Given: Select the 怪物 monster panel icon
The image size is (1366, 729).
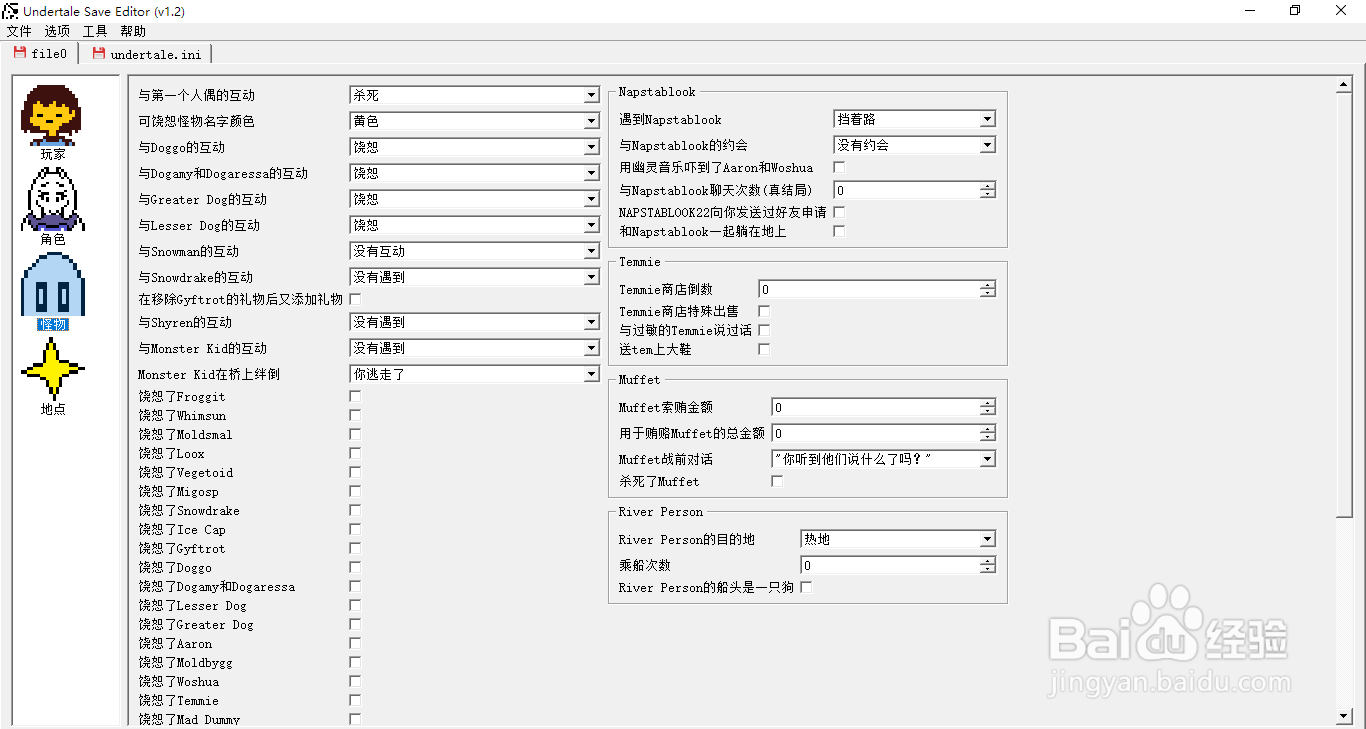Looking at the screenshot, I should point(52,285).
